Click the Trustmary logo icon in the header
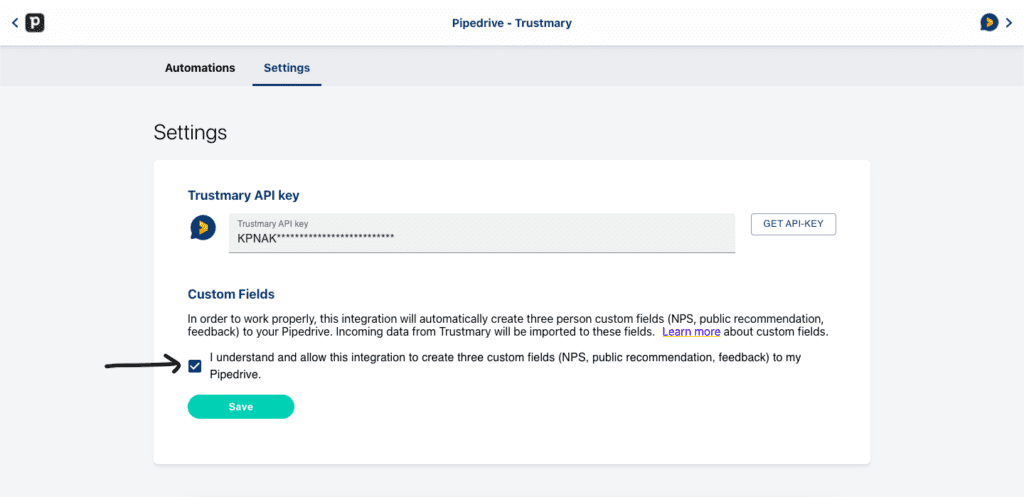The height and width of the screenshot is (497, 1024). click(x=989, y=23)
